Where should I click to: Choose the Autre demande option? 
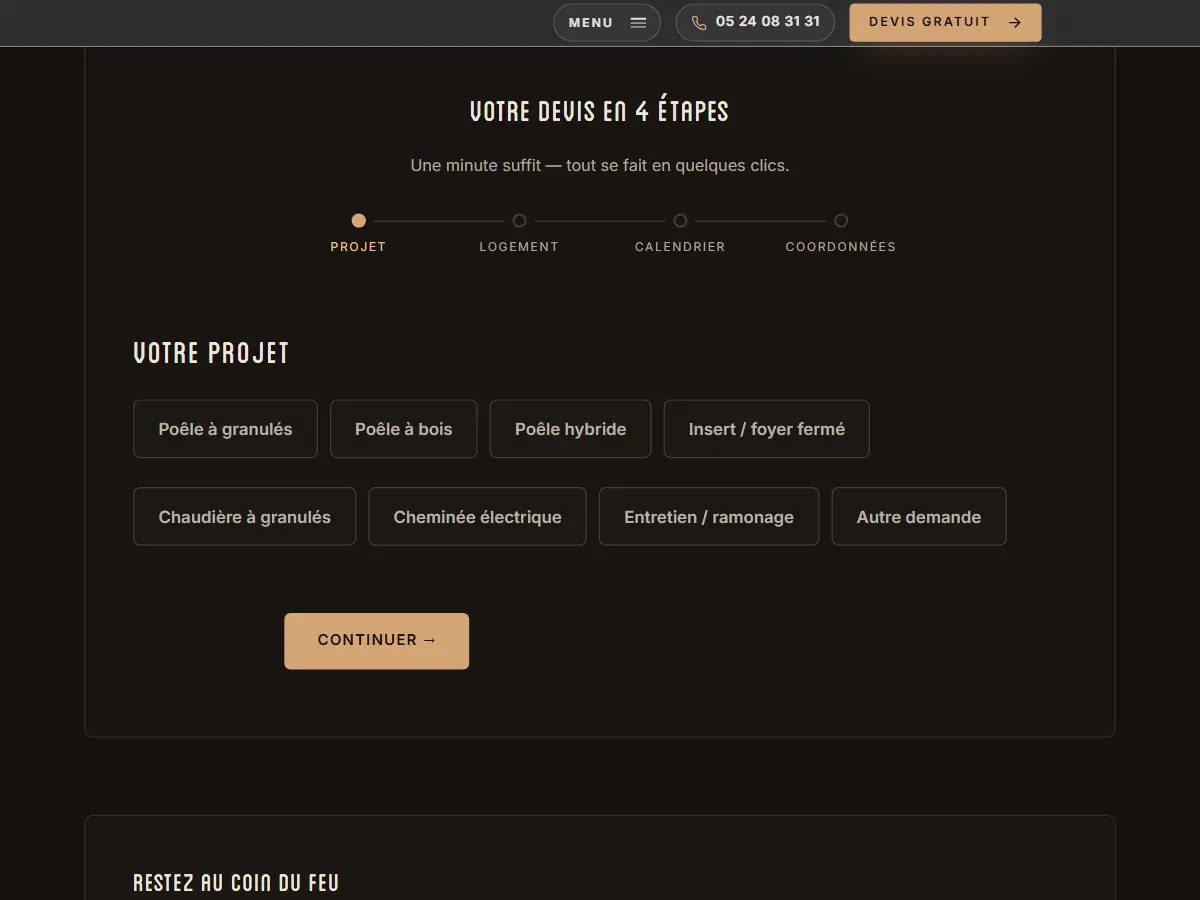point(919,517)
